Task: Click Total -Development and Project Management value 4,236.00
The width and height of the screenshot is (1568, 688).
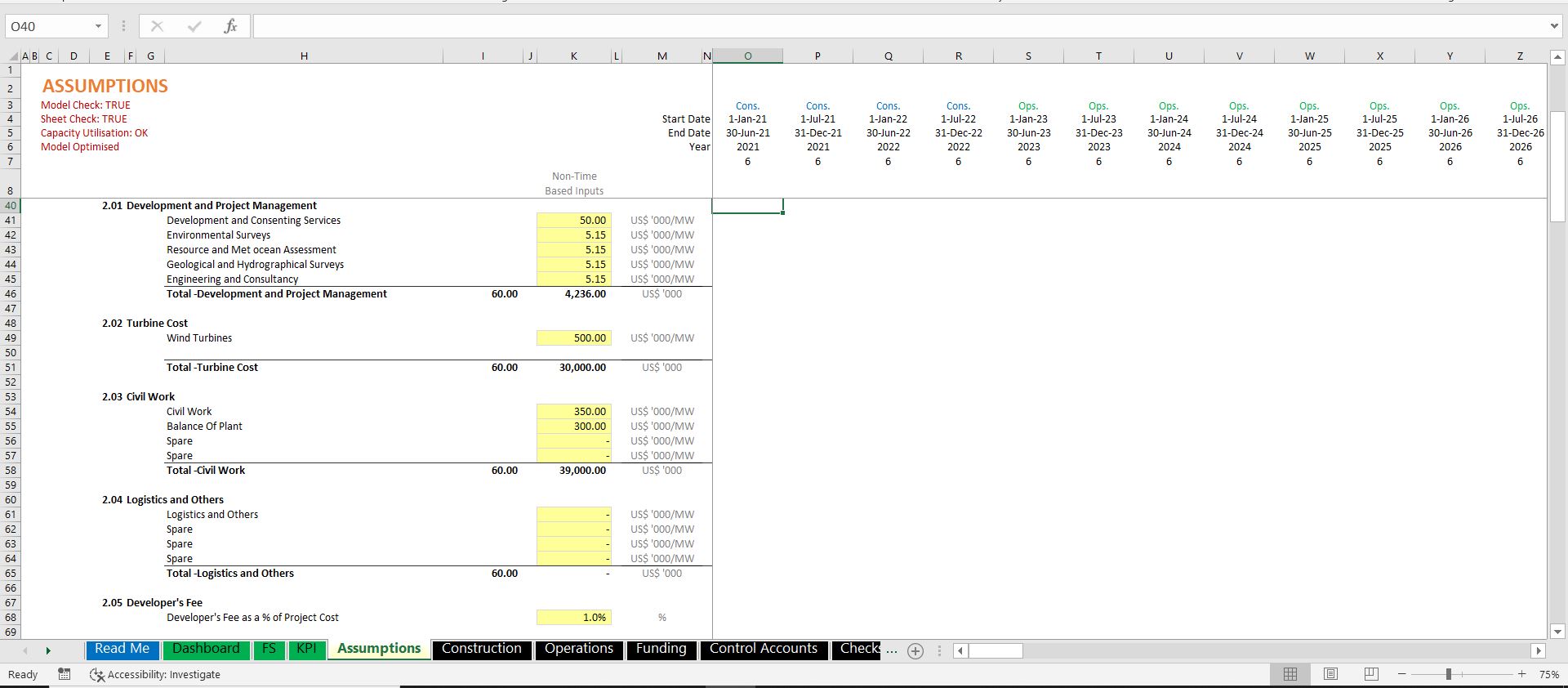Action: [x=585, y=294]
